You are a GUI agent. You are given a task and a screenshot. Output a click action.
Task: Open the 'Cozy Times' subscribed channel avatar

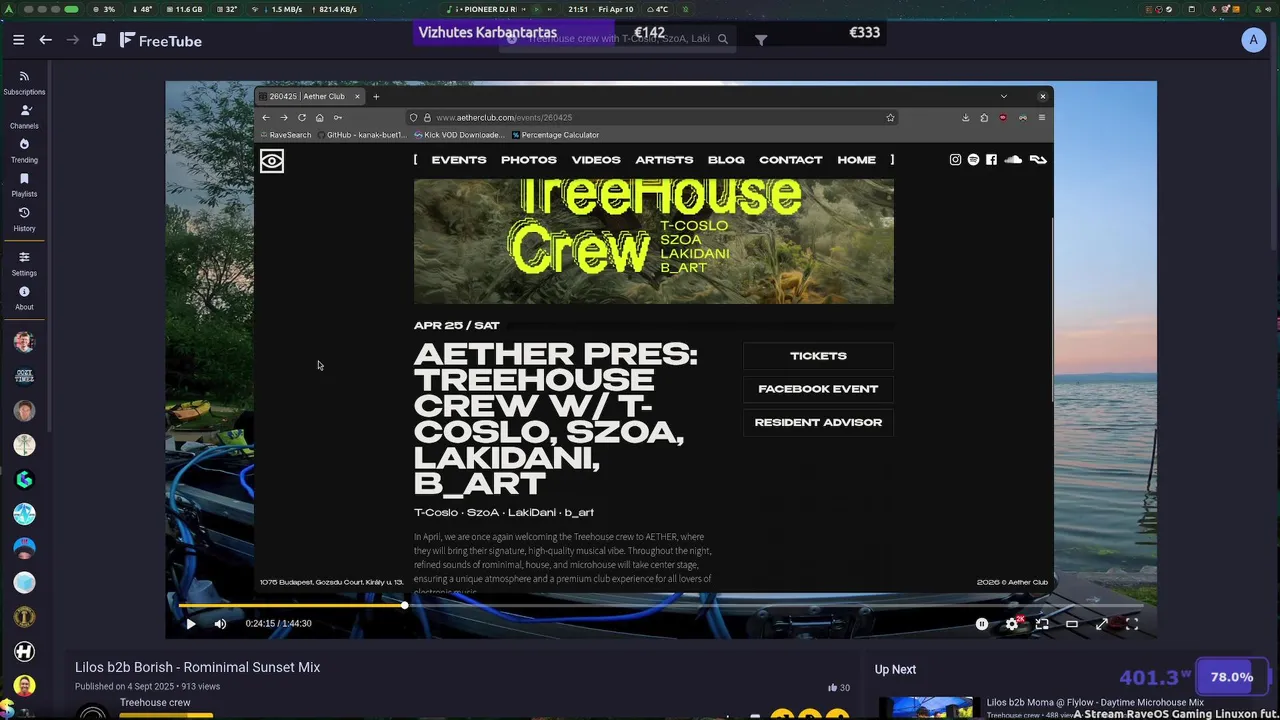(24, 376)
